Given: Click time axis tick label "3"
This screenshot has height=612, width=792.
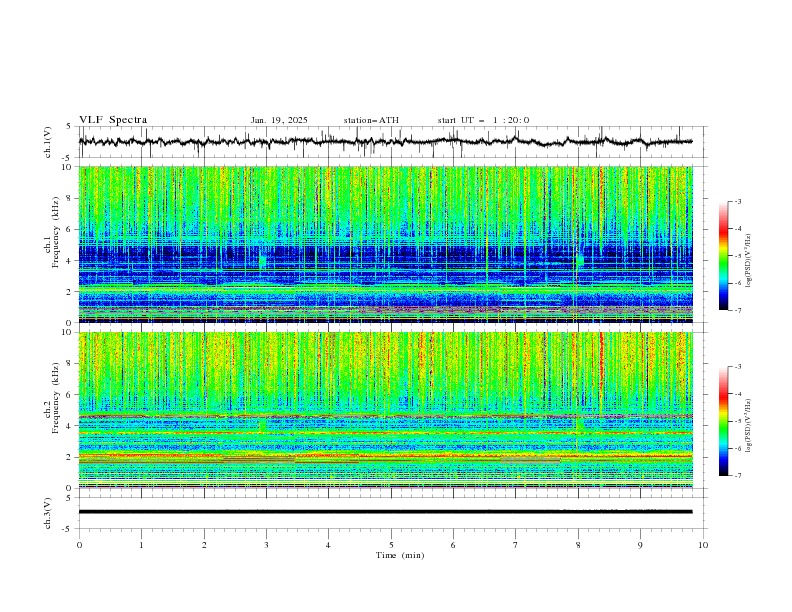Looking at the screenshot, I should [266, 545].
